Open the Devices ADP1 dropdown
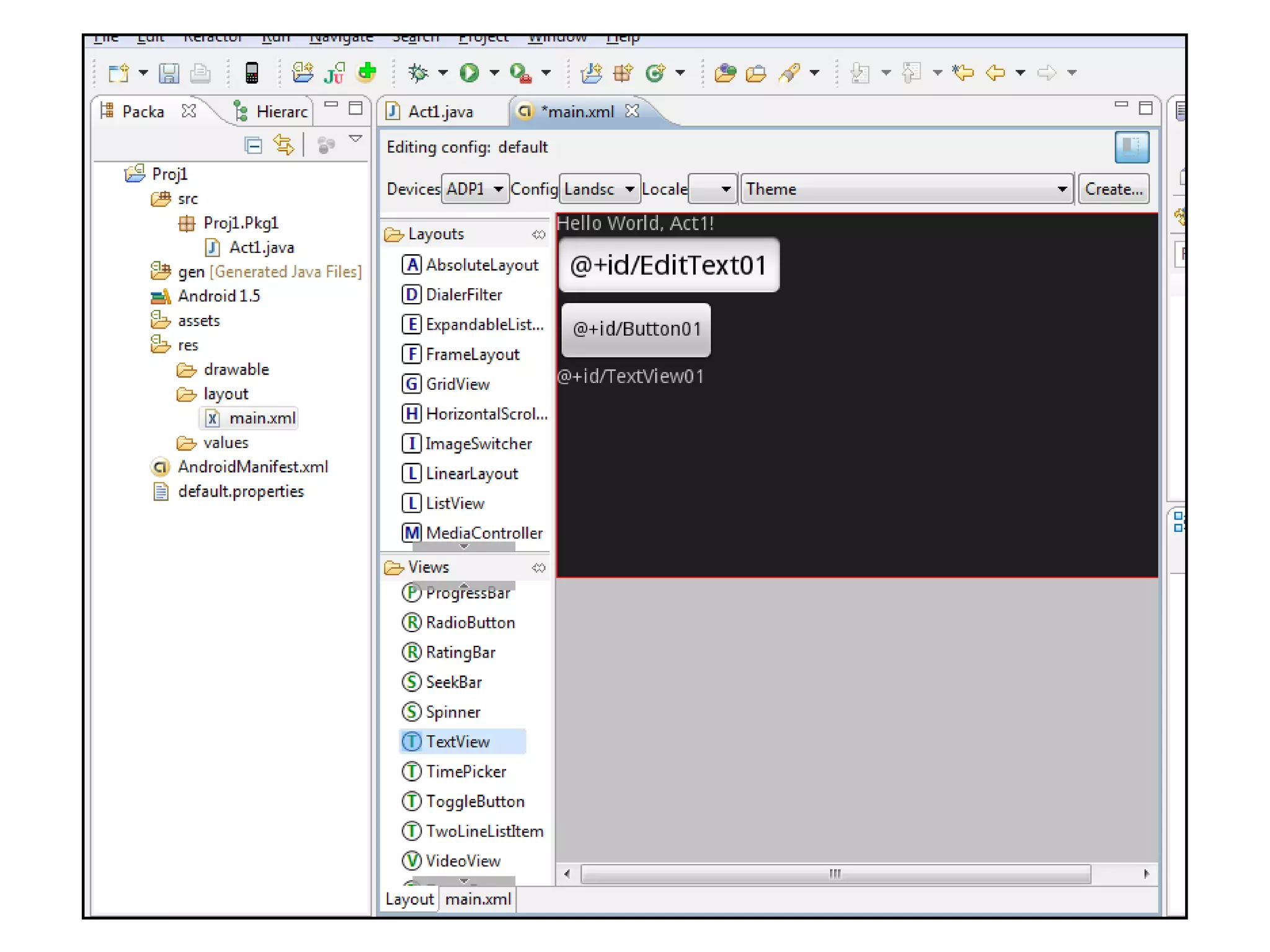The height and width of the screenshot is (952, 1270). tap(475, 189)
